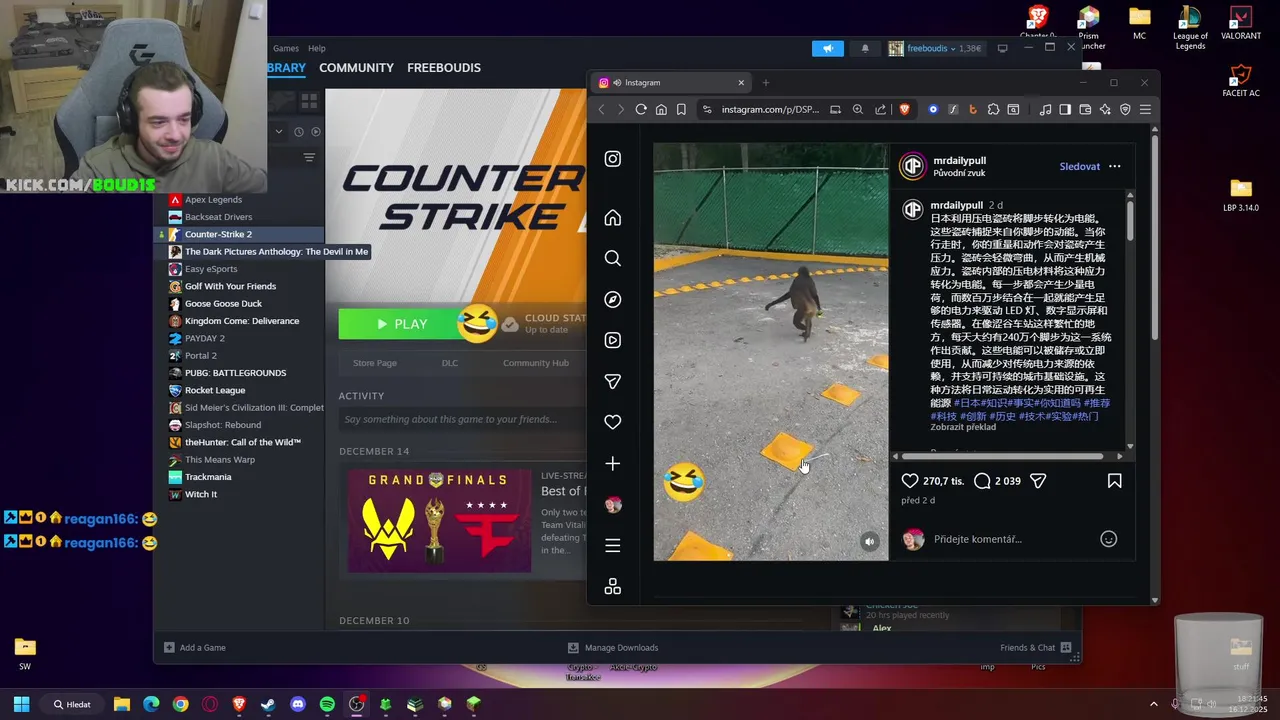Mute the Instagram video sound
The width and height of the screenshot is (1280, 720).
point(869,542)
